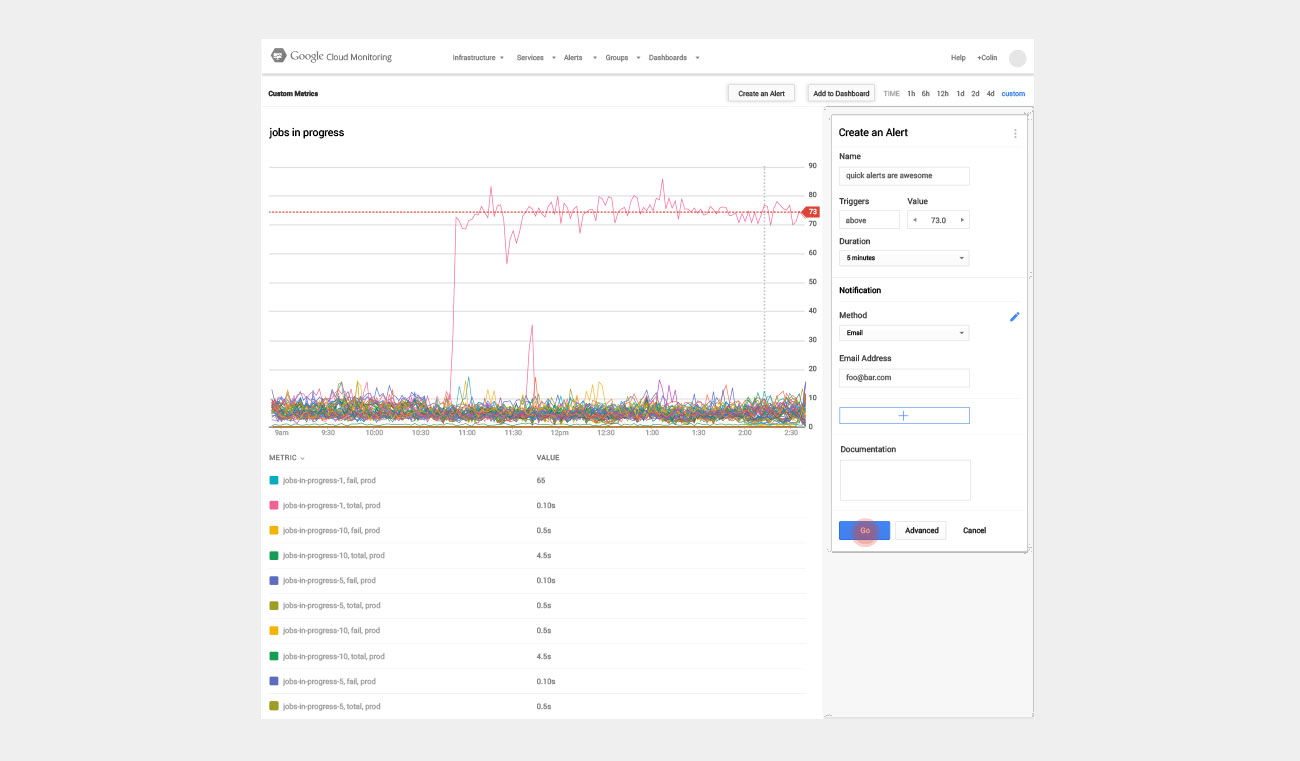The width and height of the screenshot is (1300, 761).
Task: Increase alert value with right arrow
Action: pyautogui.click(x=962, y=220)
